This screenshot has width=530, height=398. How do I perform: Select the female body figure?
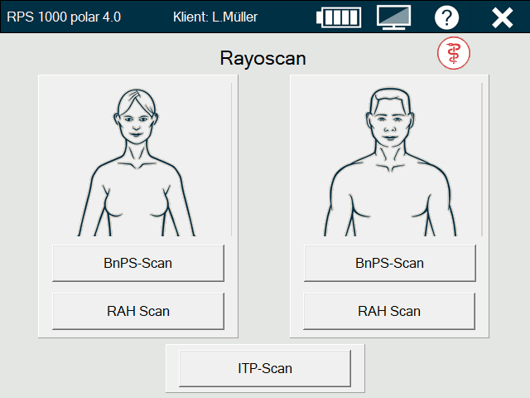(136, 162)
